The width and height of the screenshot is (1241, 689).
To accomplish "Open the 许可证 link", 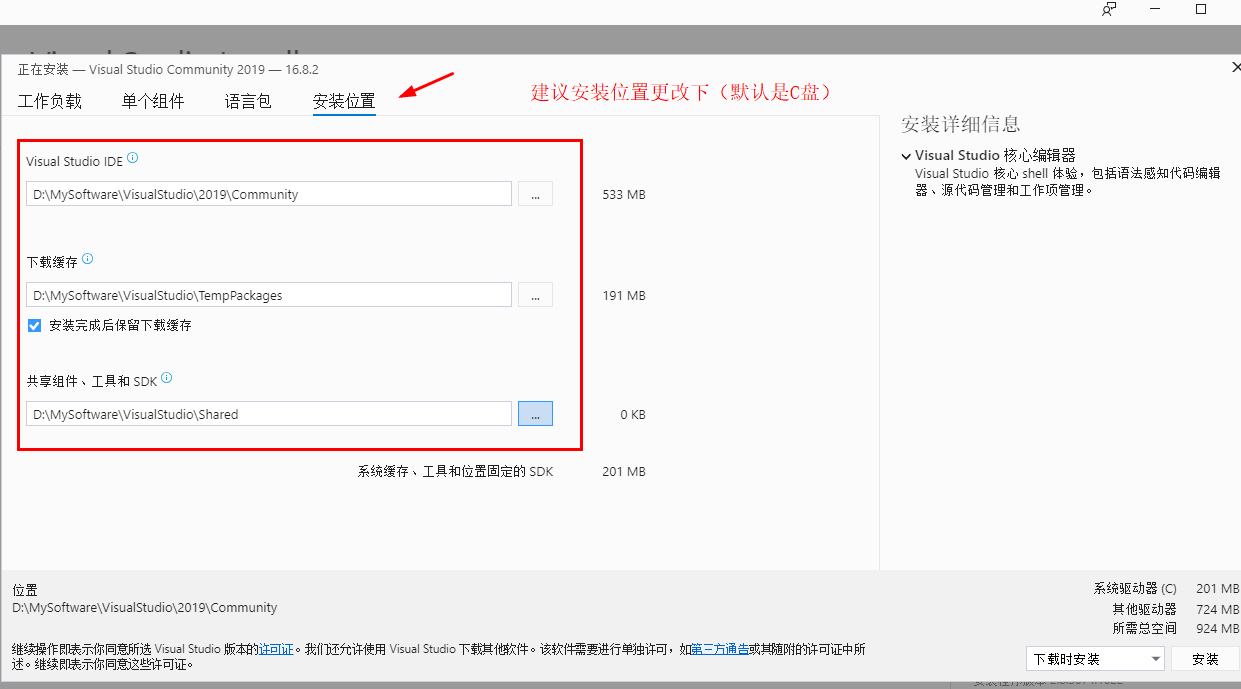I will coord(276,649).
